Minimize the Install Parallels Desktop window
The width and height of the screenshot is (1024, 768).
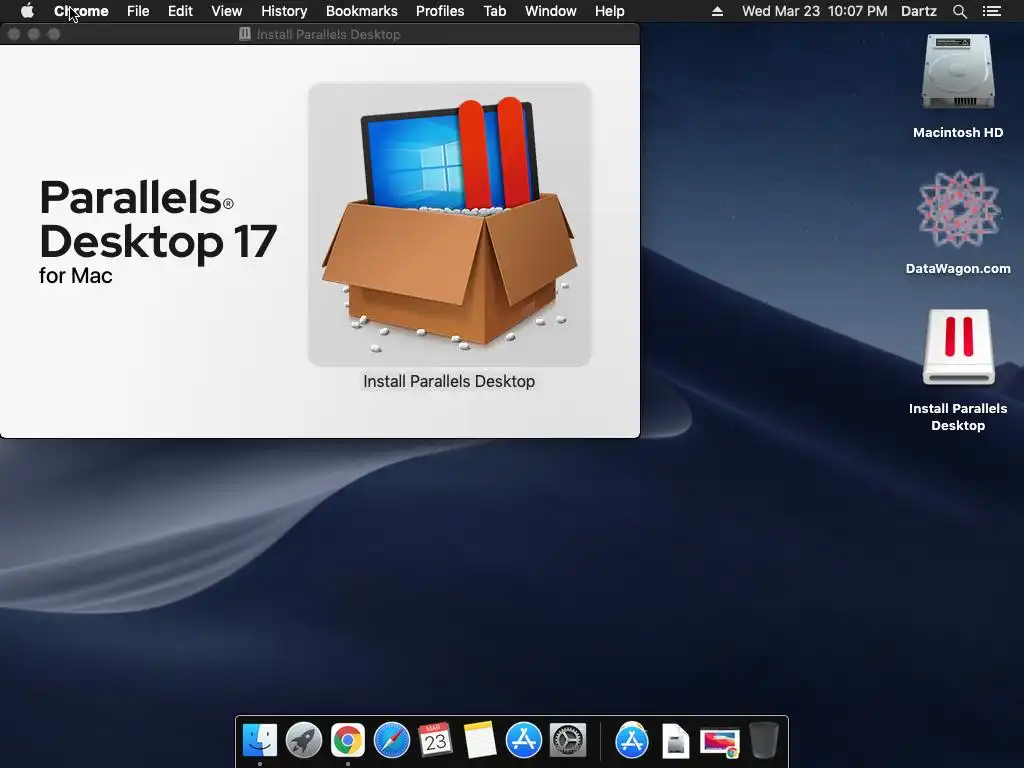[34, 34]
